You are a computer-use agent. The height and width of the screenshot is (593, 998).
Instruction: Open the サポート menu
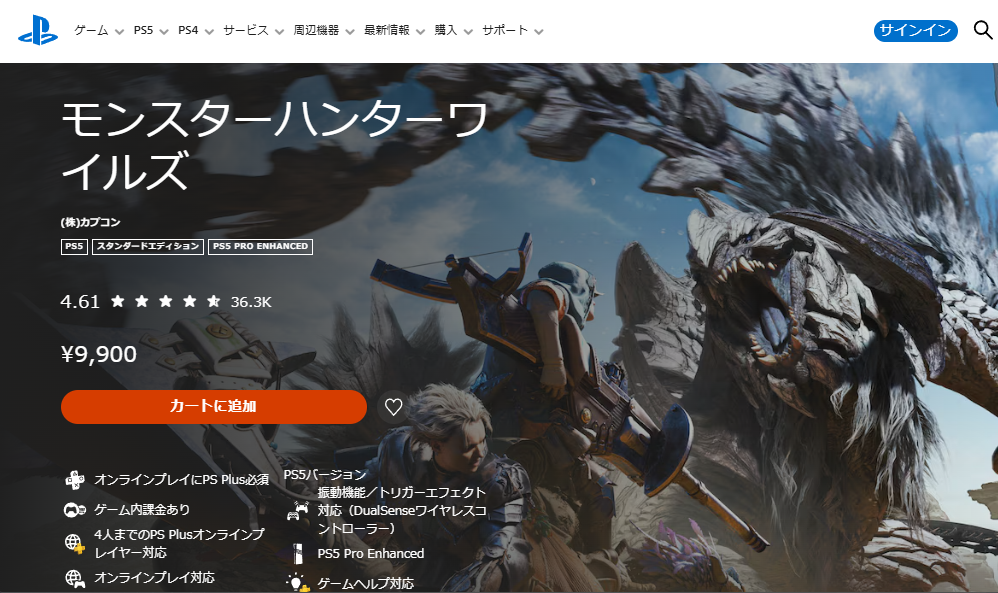(512, 31)
